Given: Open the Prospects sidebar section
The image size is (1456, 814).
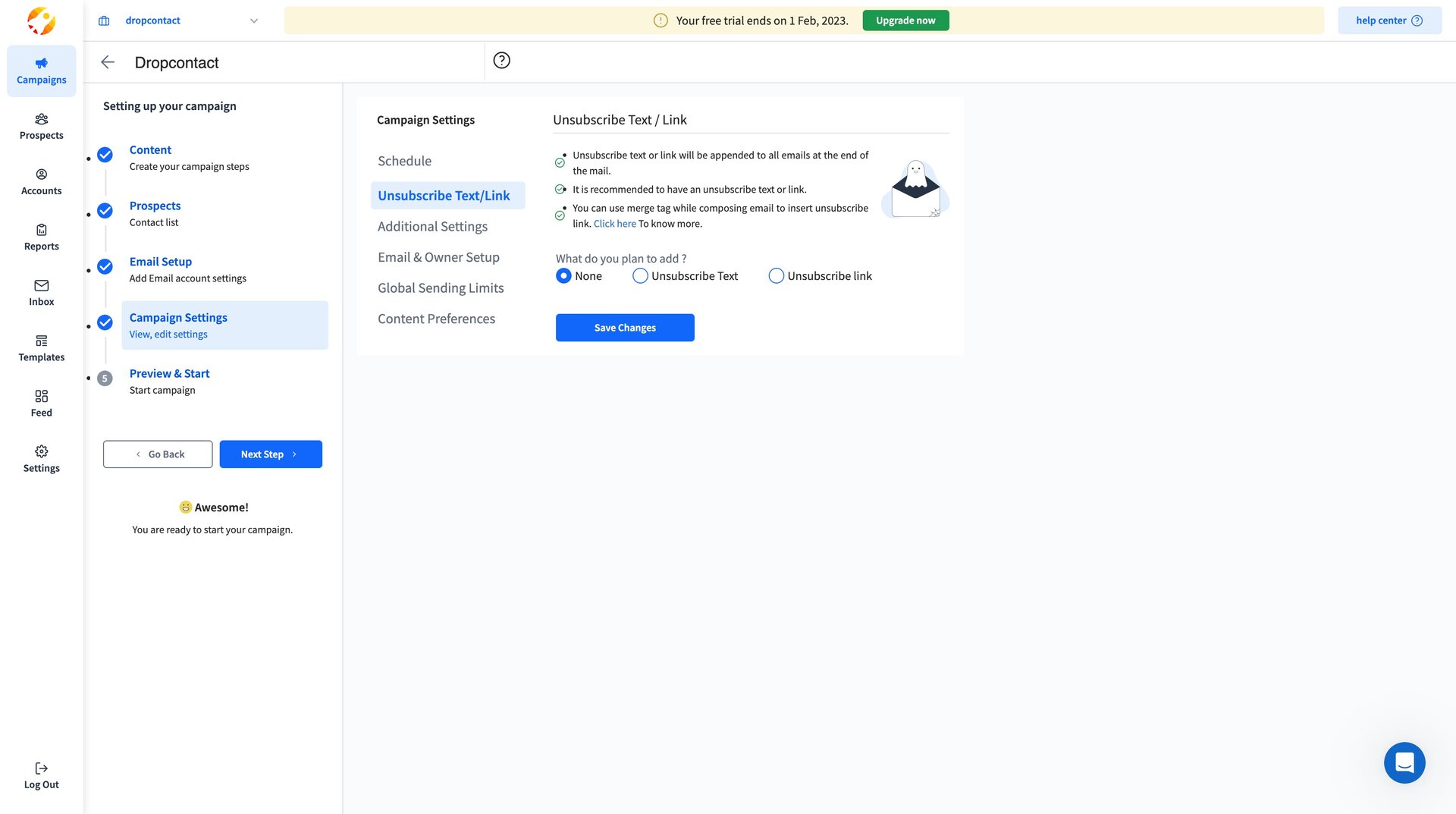Looking at the screenshot, I should 41,127.
